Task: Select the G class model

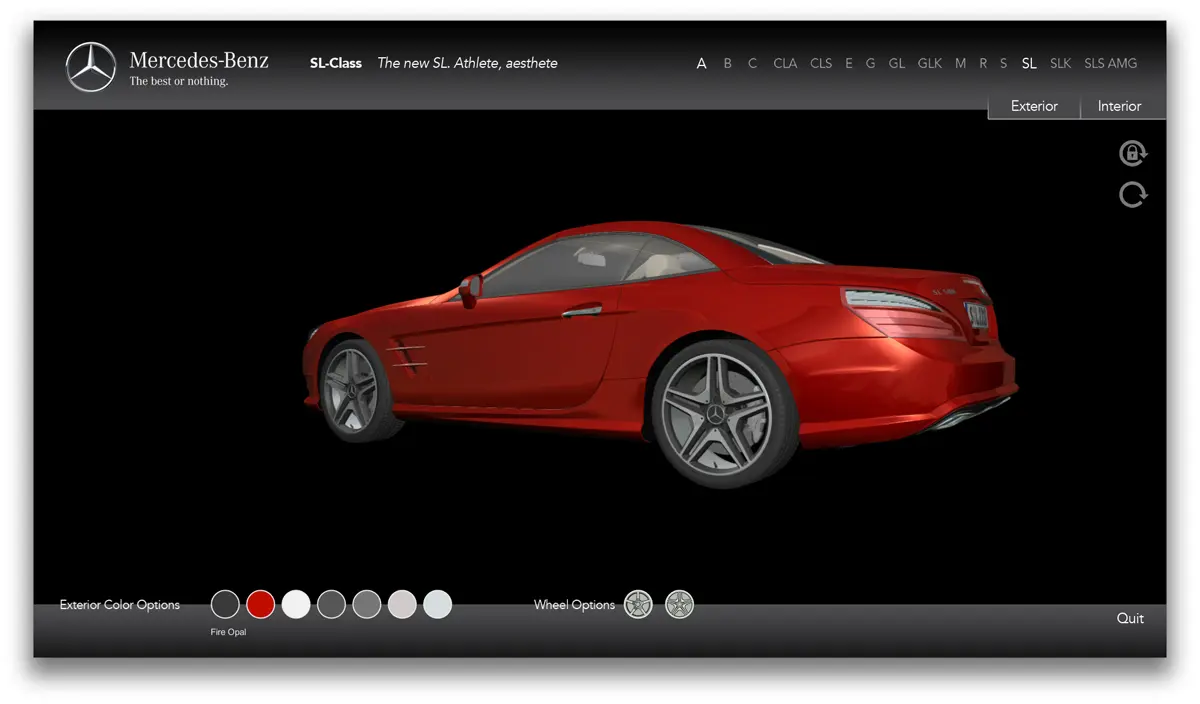Action: 870,63
